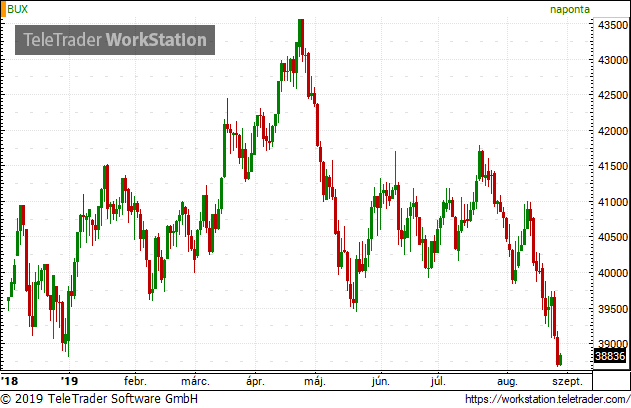Screen dimensions: 631x408
Task: Click the 40000 price axis label
Action: (612, 273)
